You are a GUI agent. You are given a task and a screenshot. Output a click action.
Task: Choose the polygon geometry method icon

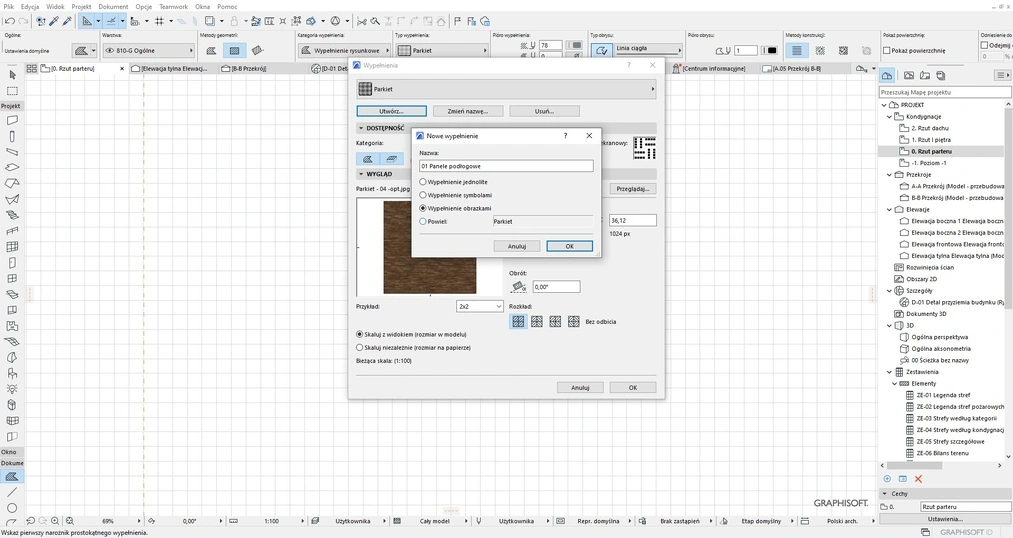pyautogui.click(x=211, y=50)
